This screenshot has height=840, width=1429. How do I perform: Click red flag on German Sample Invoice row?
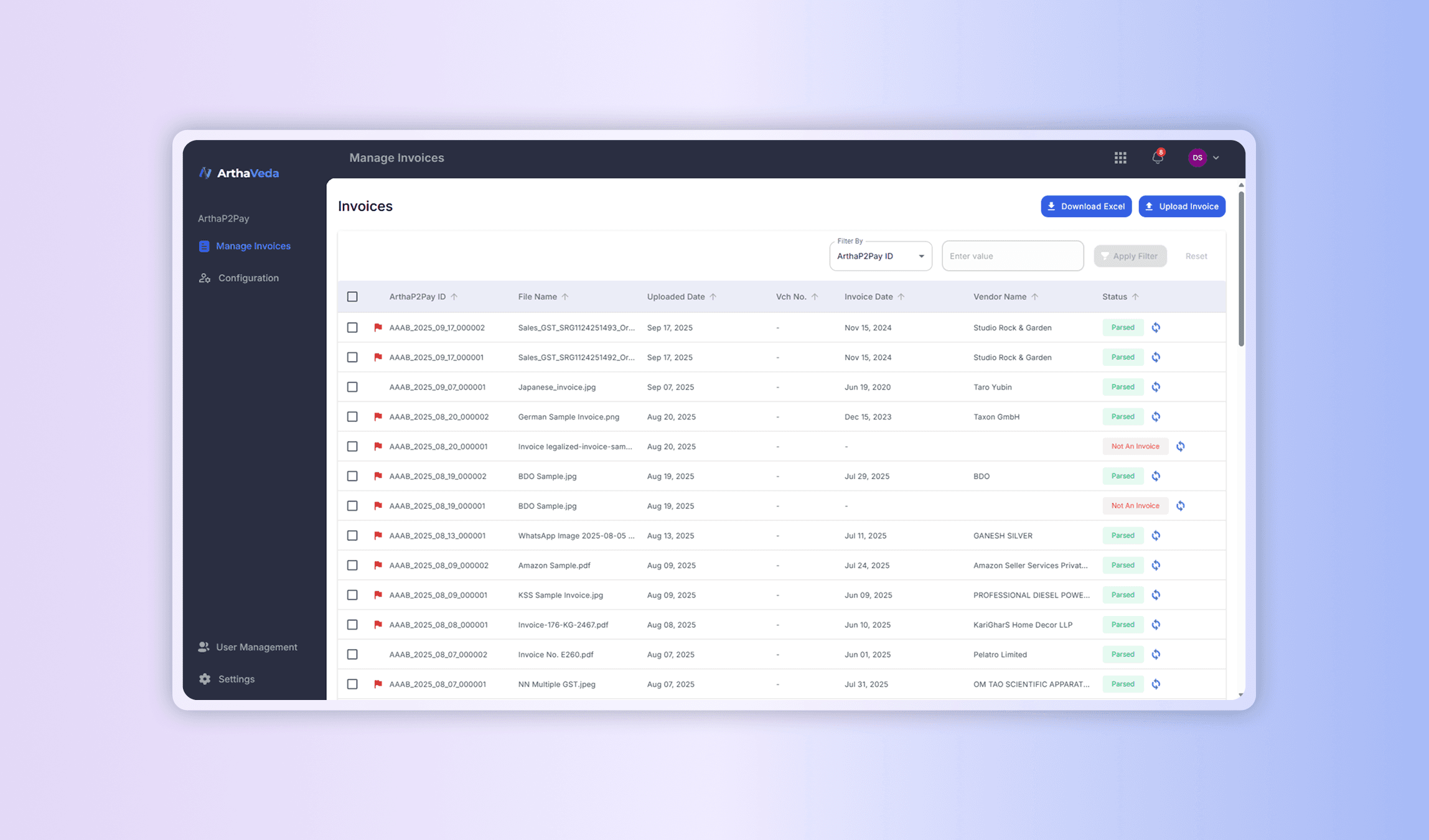378,416
